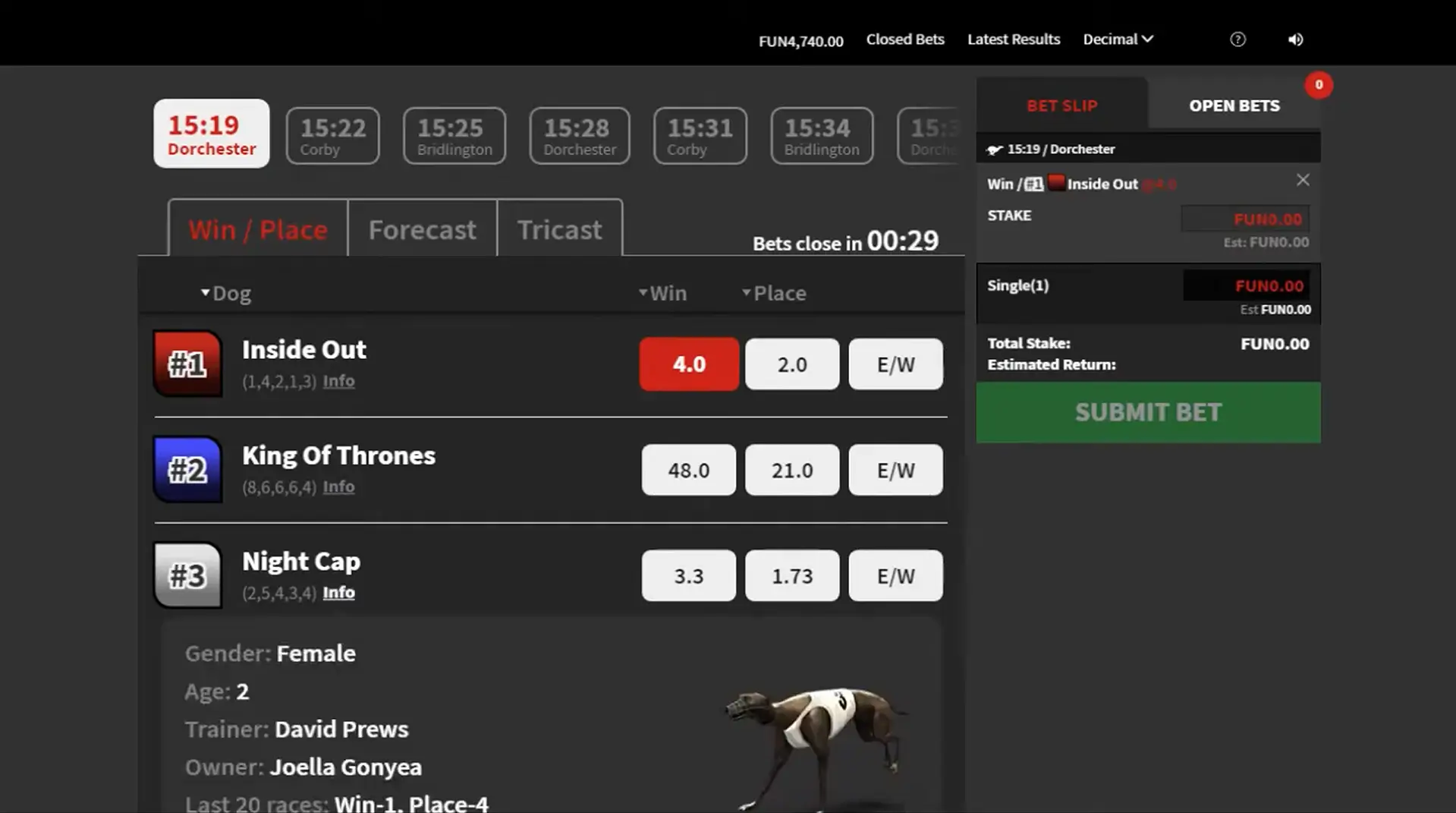Image resolution: width=1456 pixels, height=813 pixels.
Task: Open the help question mark icon
Action: (x=1237, y=39)
